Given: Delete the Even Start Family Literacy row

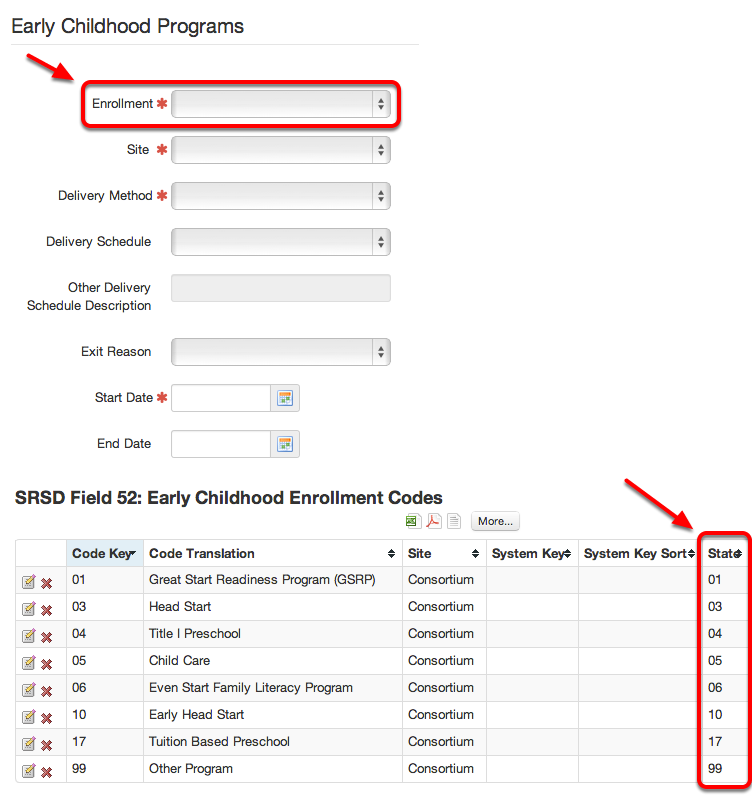Looking at the screenshot, I should pyautogui.click(x=47, y=691).
